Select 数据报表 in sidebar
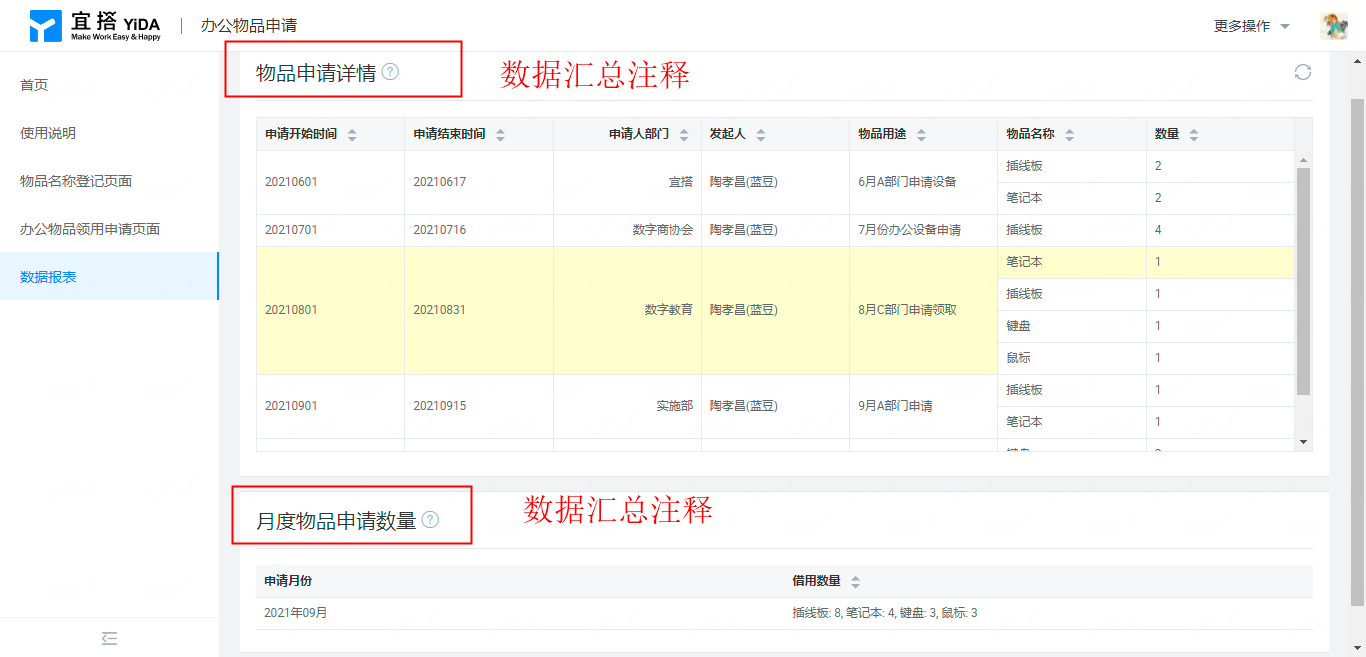1366x657 pixels. pos(109,277)
